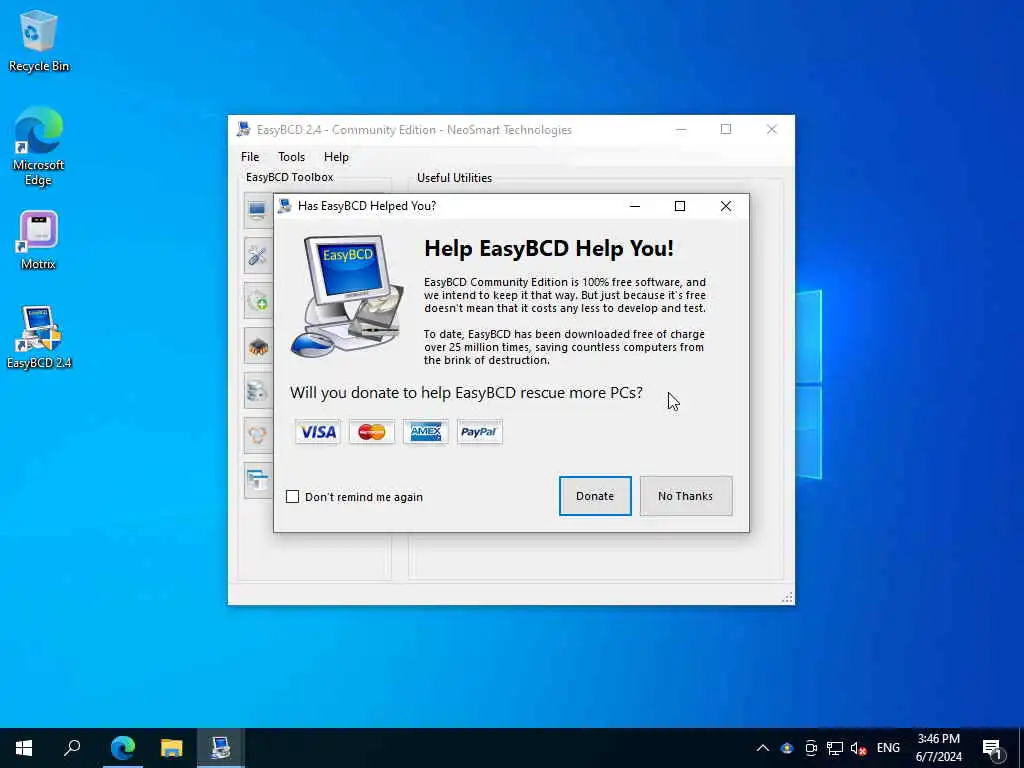
Task: Minimize the Has EasyBCD Helped You dialog
Action: tap(635, 206)
